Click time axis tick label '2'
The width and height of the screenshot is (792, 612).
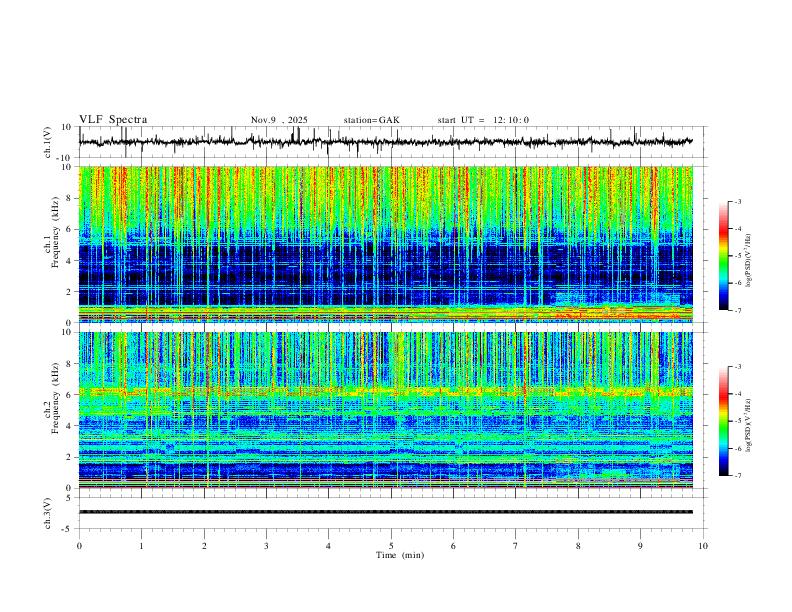click(204, 546)
